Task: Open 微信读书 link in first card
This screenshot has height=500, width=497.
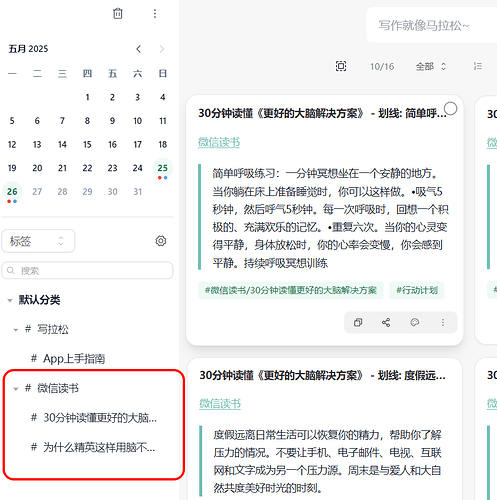Action: pos(219,142)
